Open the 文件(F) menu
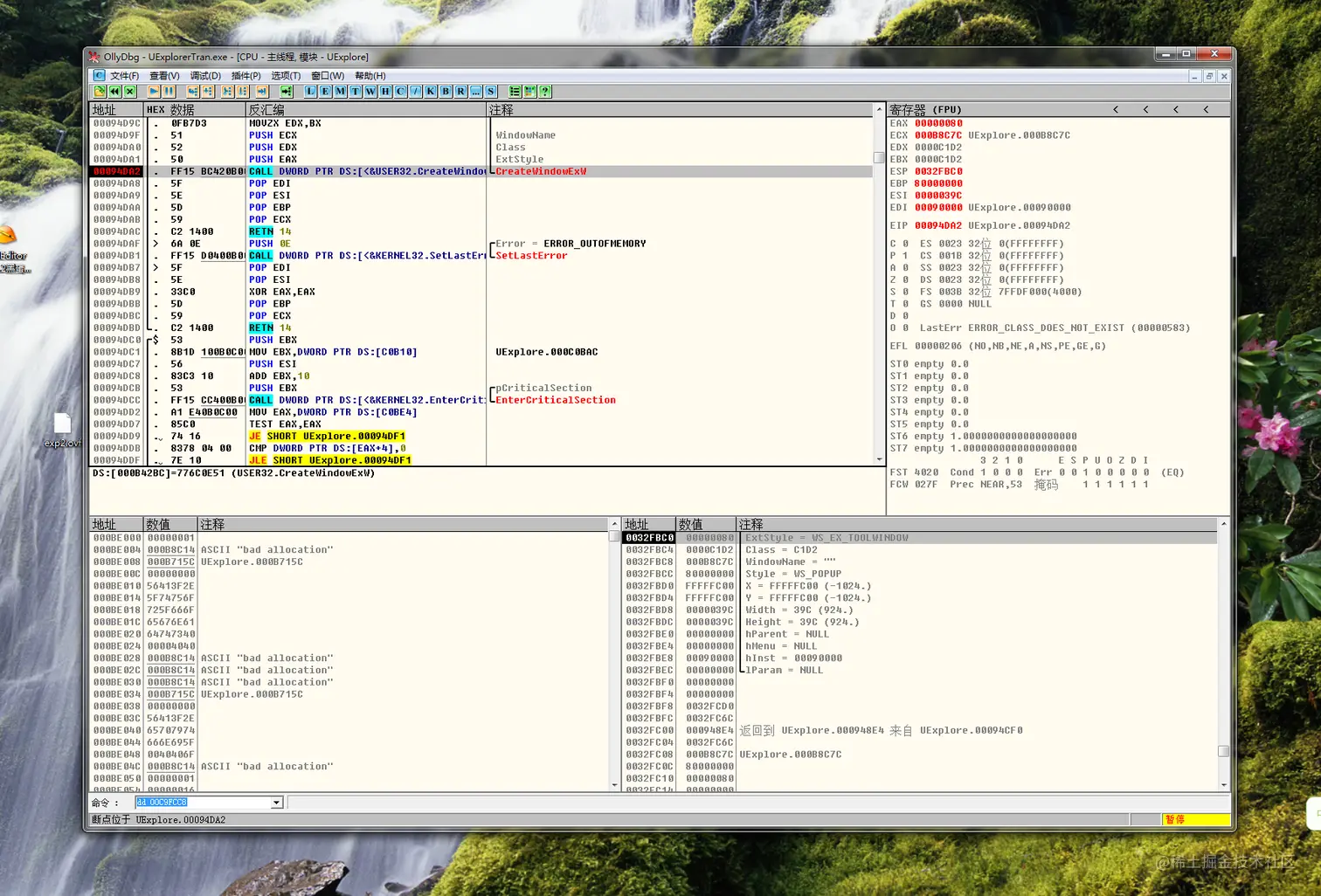This screenshot has height=896, width=1321. (125, 76)
